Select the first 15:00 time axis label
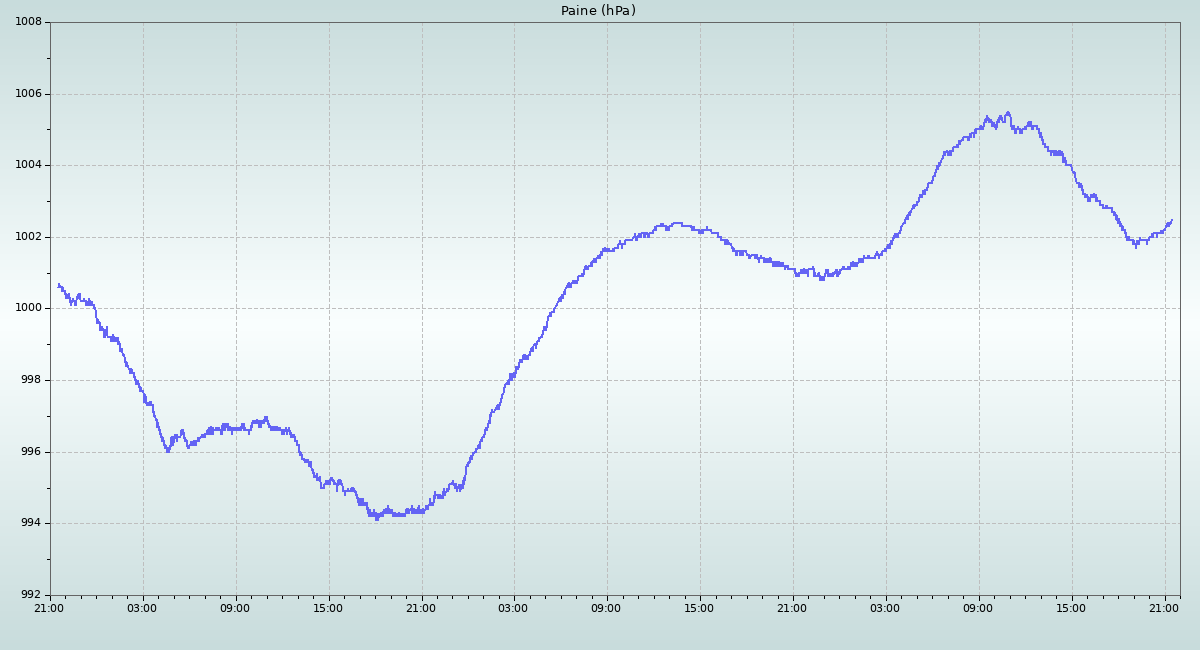1200x650 pixels. click(x=328, y=608)
